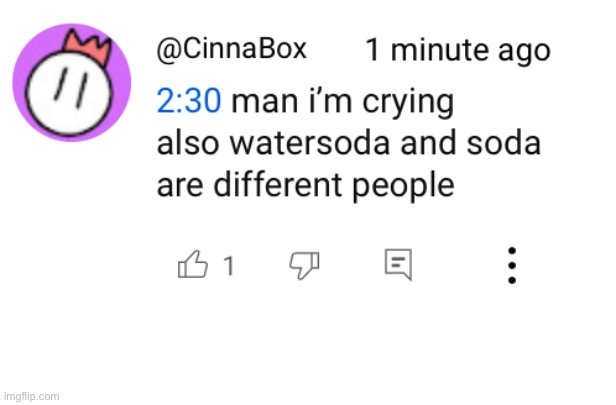The height and width of the screenshot is (405, 616).
Task: Like the comment with the thumbs-up icon
Action: [x=192, y=265]
